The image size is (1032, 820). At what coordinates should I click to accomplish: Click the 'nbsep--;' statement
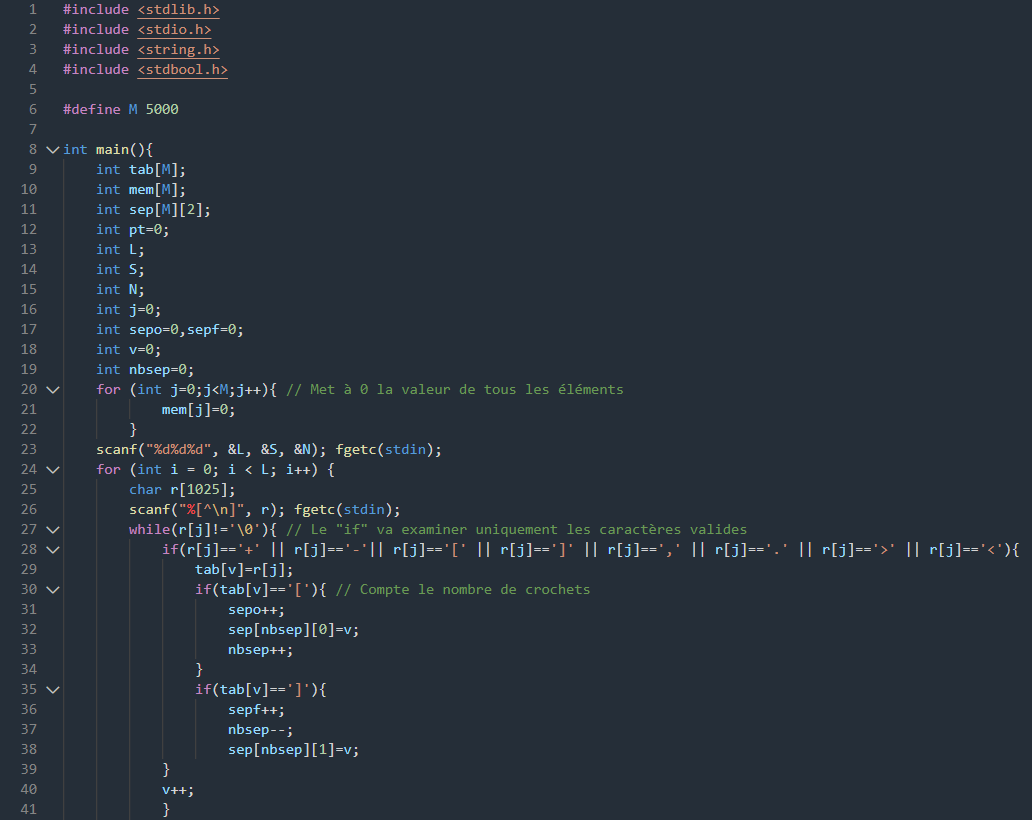pos(261,729)
